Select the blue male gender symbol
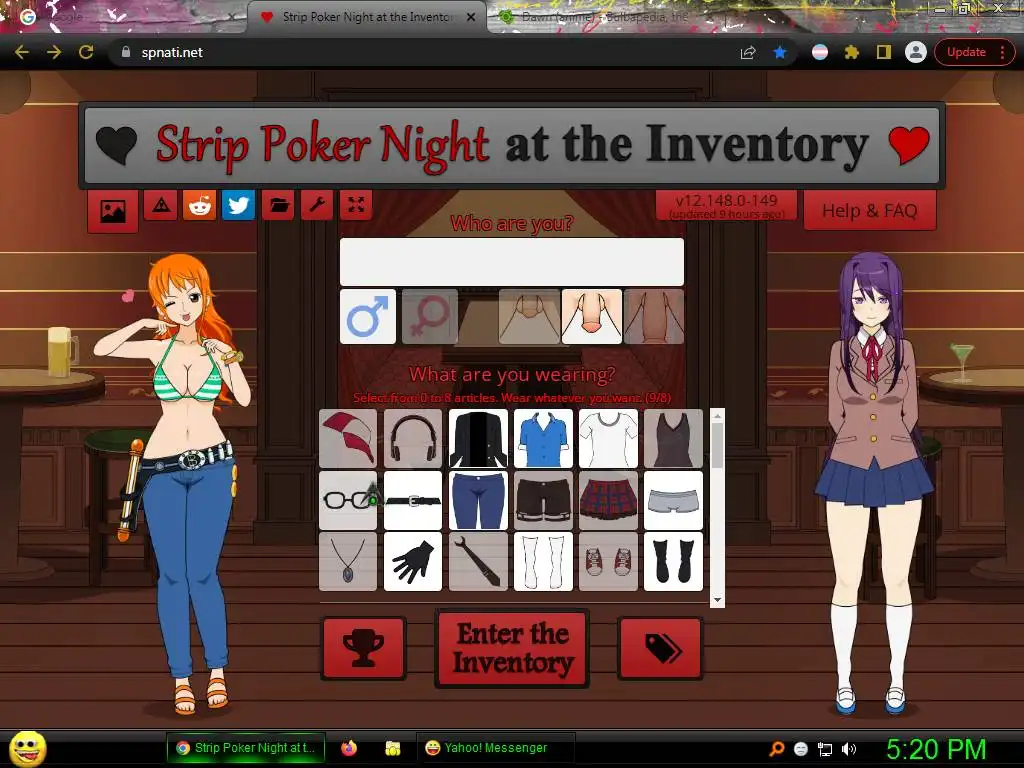This screenshot has height=768, width=1024. click(368, 317)
